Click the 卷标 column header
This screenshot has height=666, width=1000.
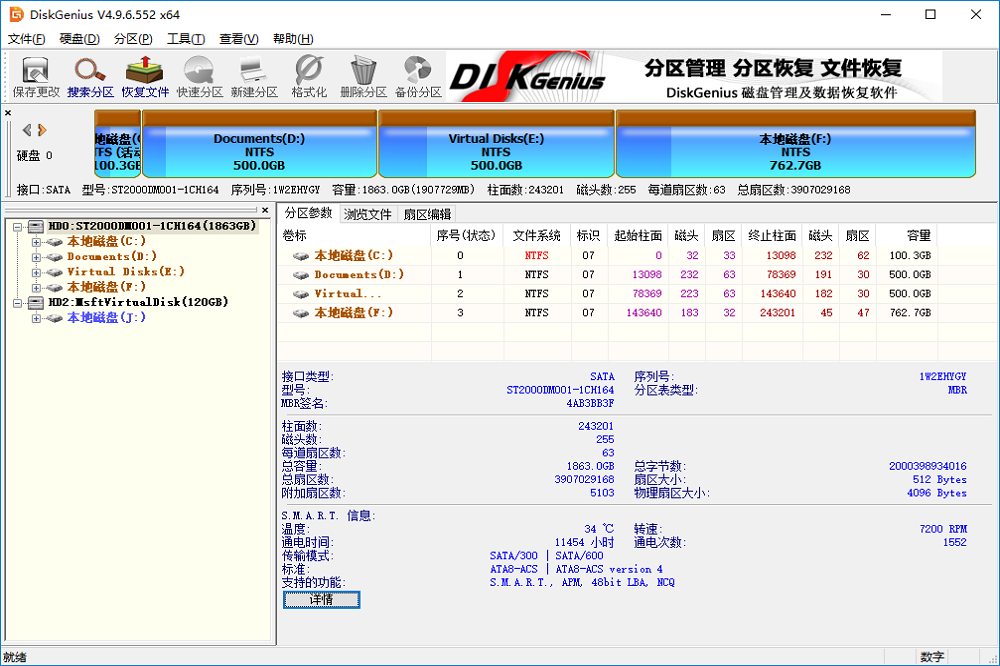354,235
